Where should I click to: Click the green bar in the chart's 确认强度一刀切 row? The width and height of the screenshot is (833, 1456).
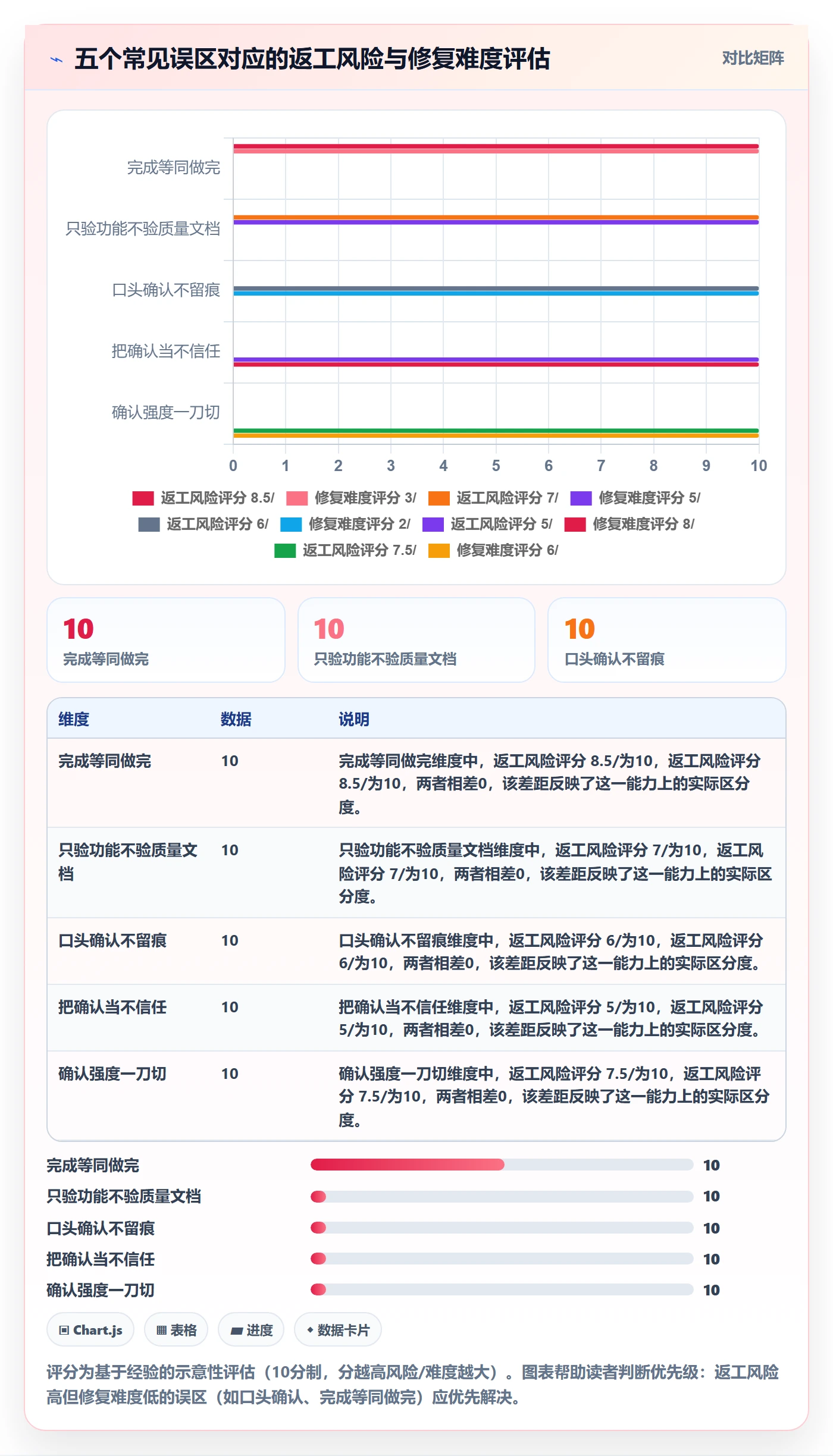coord(496,431)
